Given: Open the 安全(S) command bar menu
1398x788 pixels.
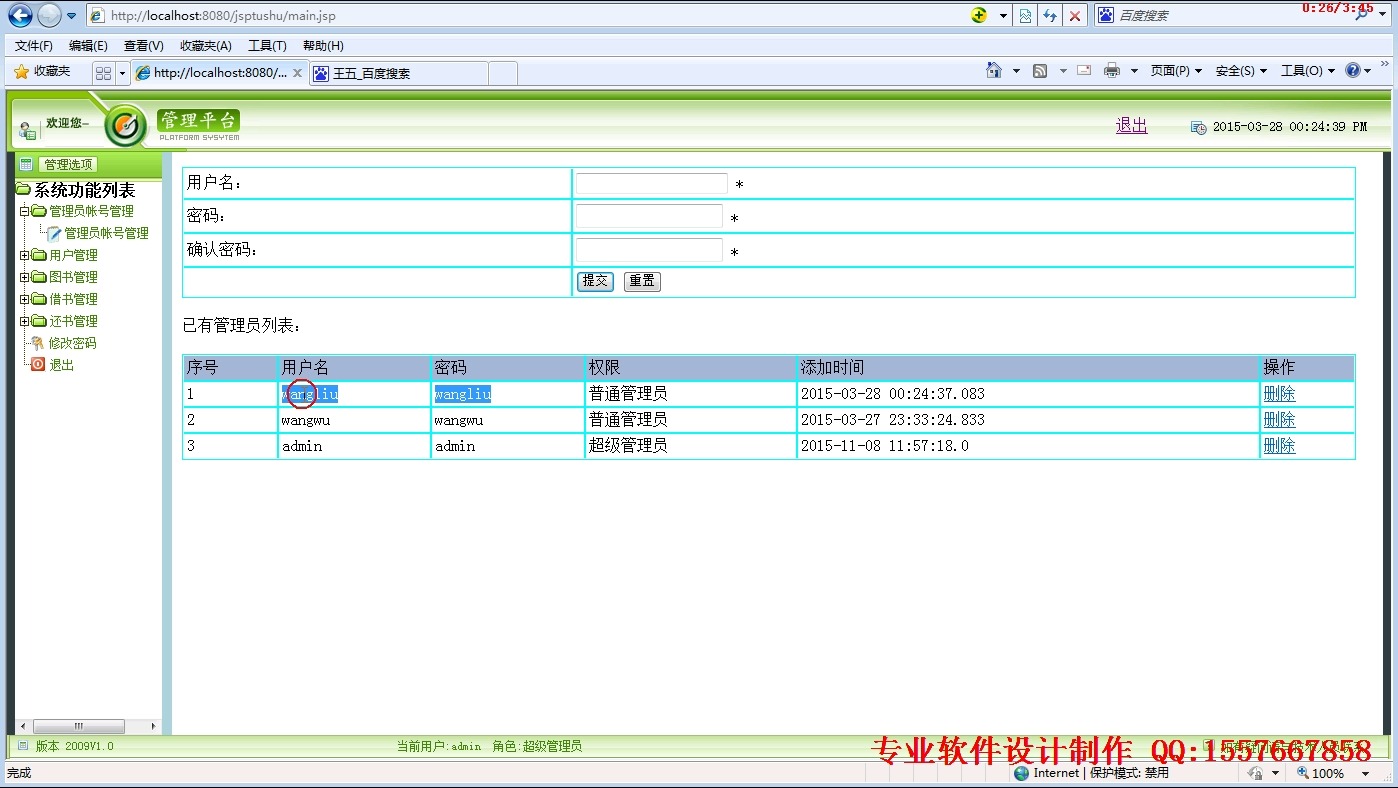Looking at the screenshot, I should pos(1241,71).
